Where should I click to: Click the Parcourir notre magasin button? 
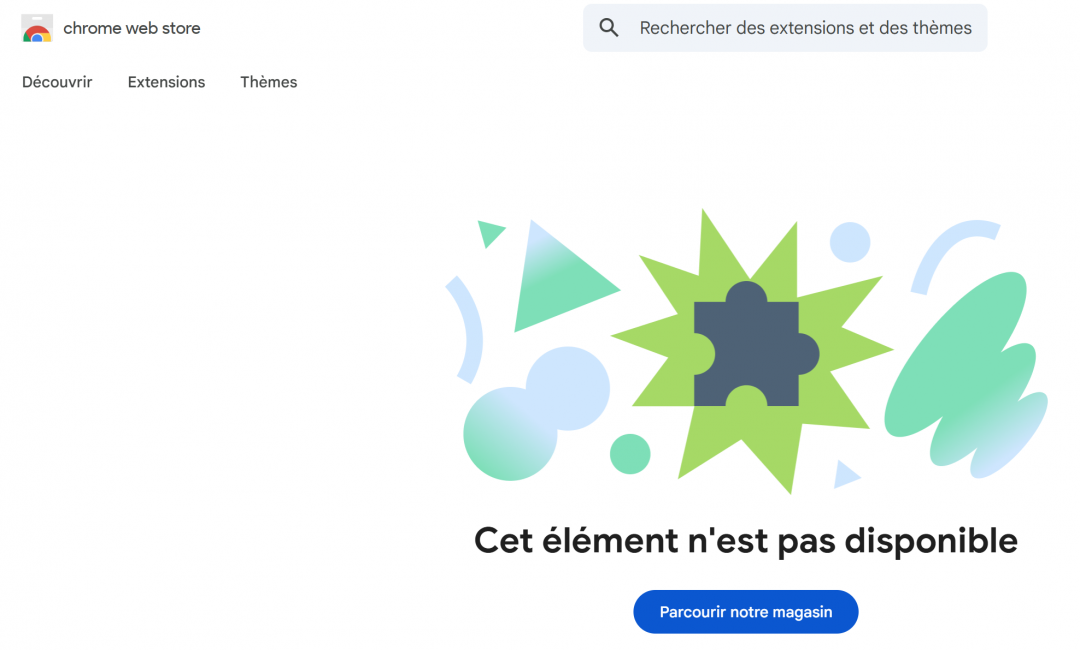[746, 611]
